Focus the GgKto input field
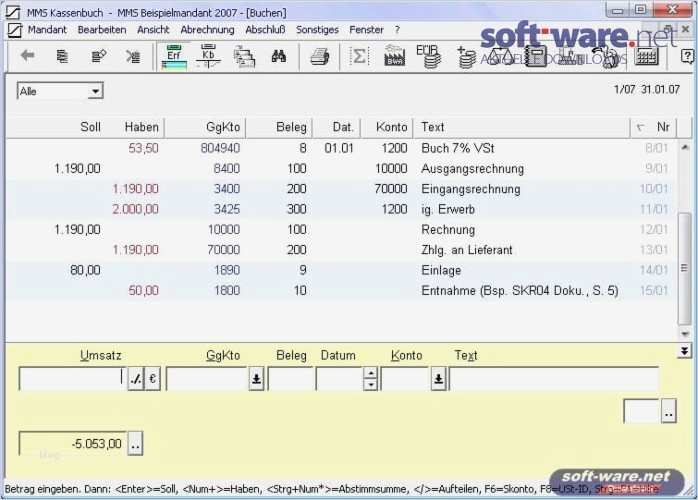Image resolution: width=698 pixels, height=500 pixels. pos(207,378)
